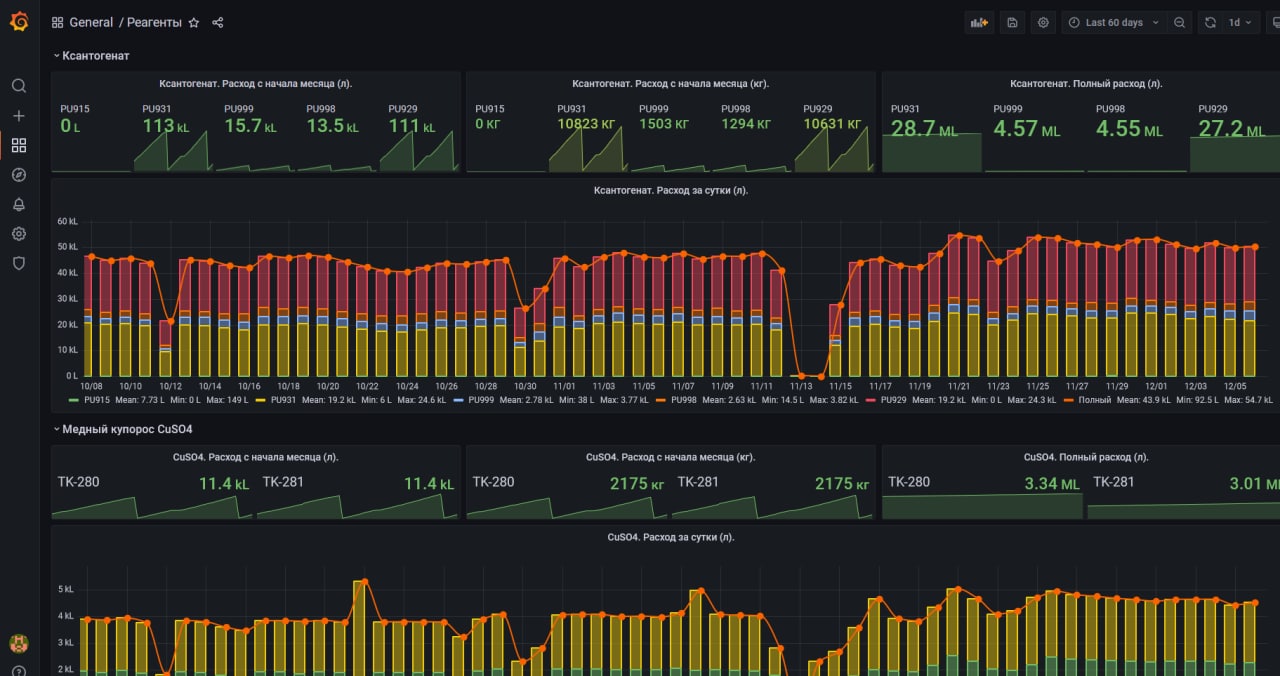Image resolution: width=1280 pixels, height=676 pixels.
Task: Click the Add panel icon
Action: pyautogui.click(x=979, y=22)
